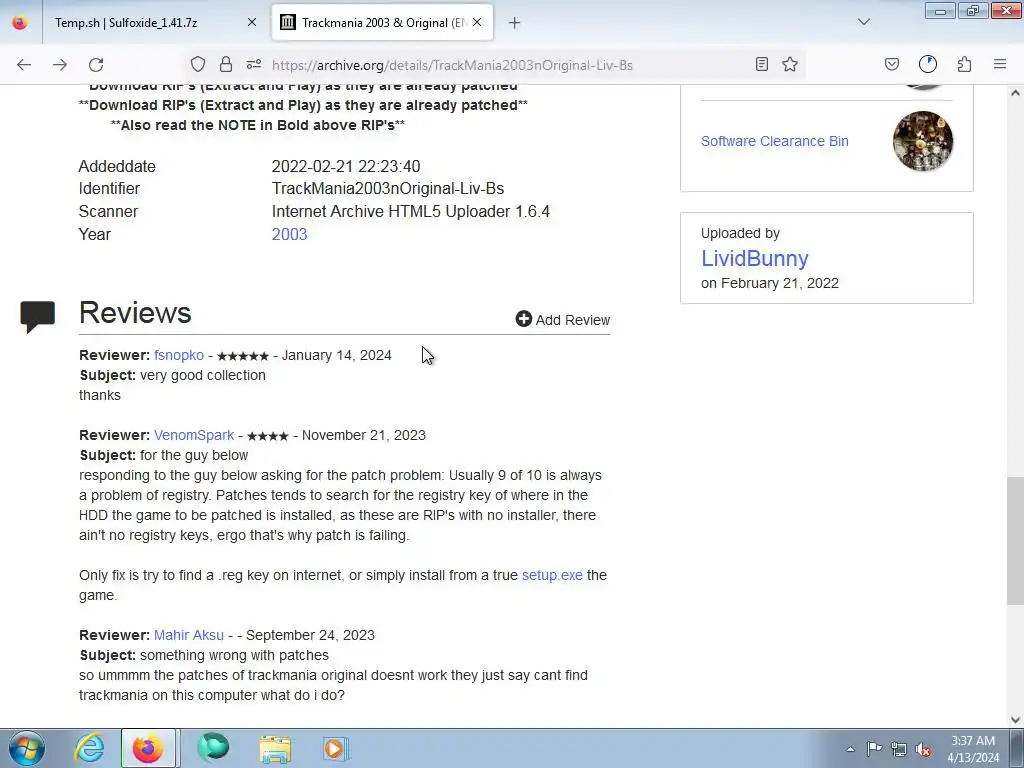The height and width of the screenshot is (768, 1024).
Task: Open the extensions menu
Action: point(965,64)
